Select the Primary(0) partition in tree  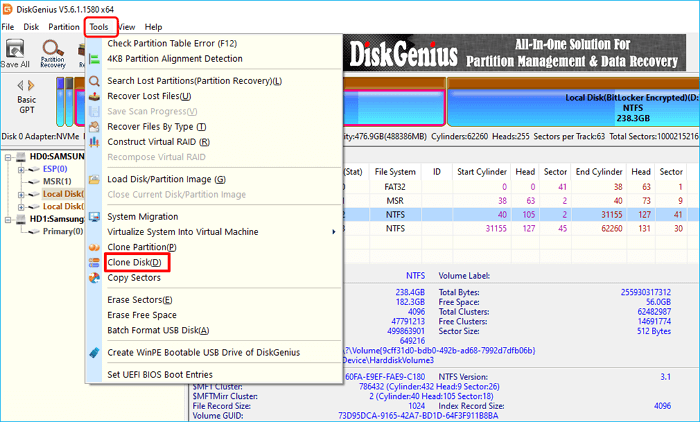click(x=62, y=231)
